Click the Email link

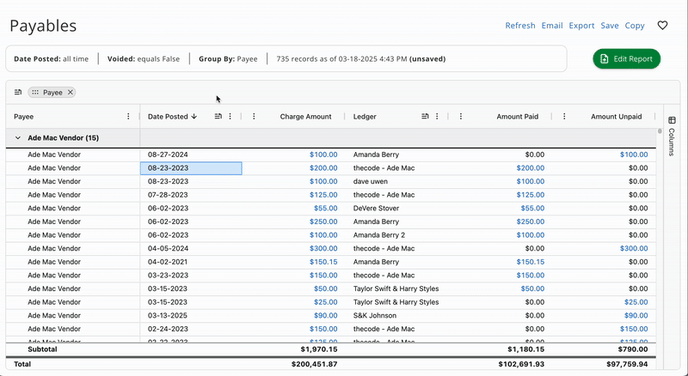tap(552, 25)
